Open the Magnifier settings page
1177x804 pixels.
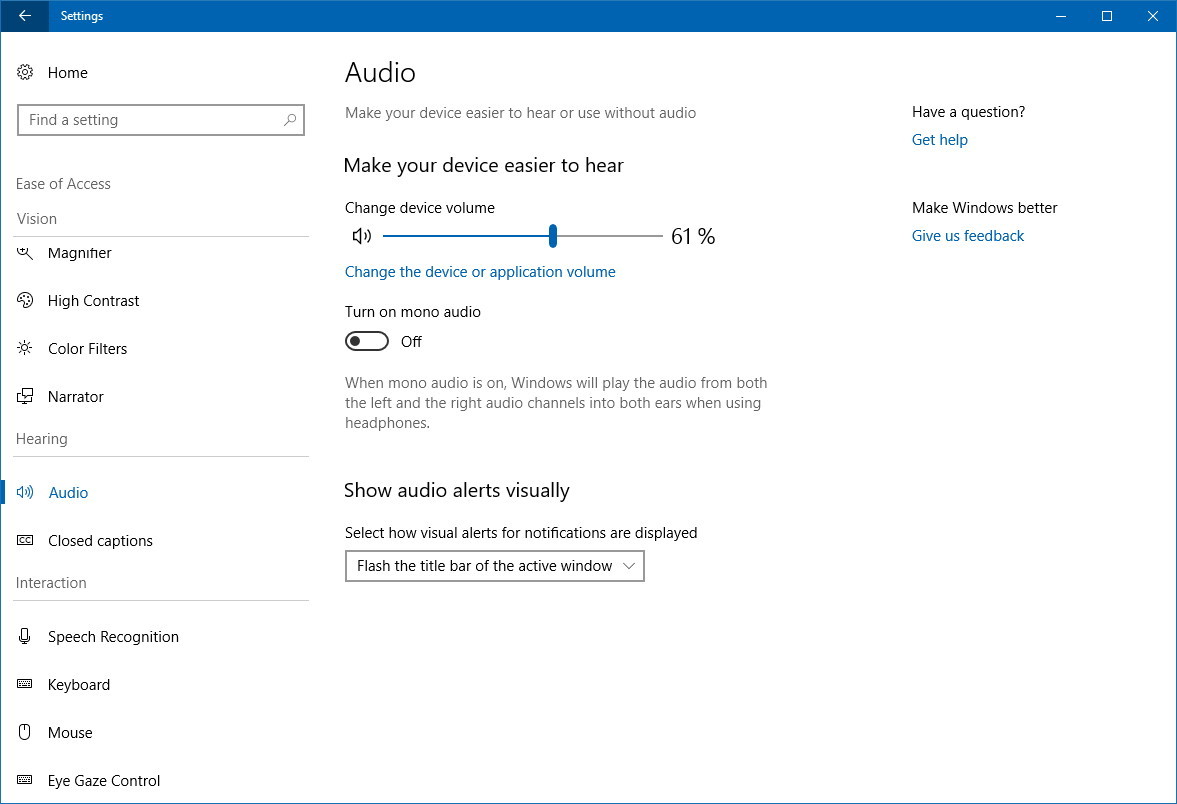pyautogui.click(x=80, y=253)
